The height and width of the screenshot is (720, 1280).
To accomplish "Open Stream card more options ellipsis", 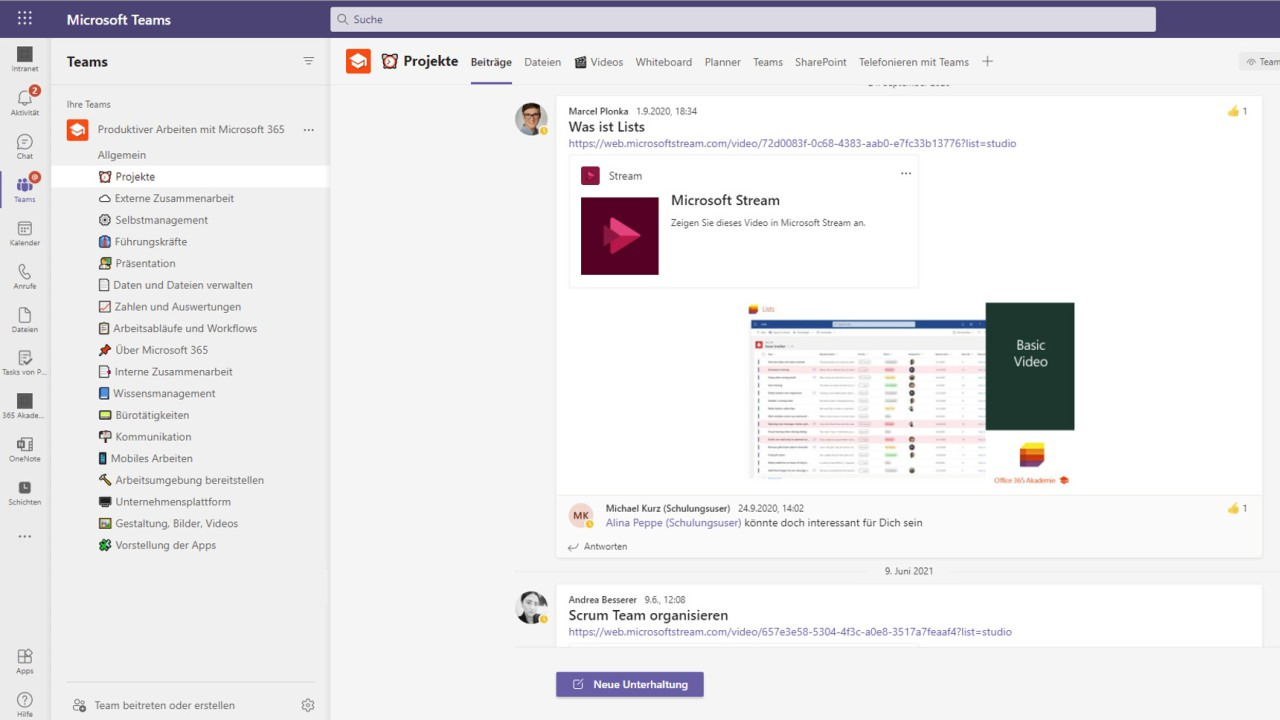I will pyautogui.click(x=906, y=174).
